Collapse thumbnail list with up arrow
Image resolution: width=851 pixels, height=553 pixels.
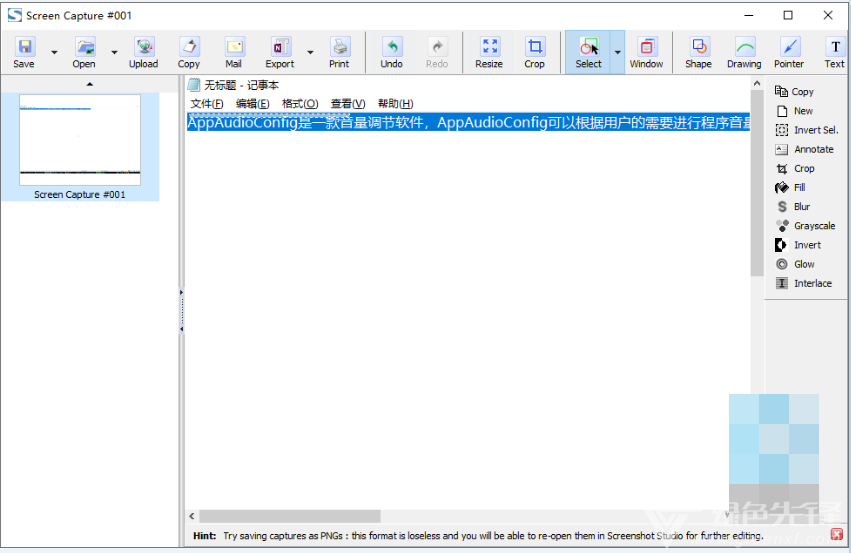tap(90, 84)
